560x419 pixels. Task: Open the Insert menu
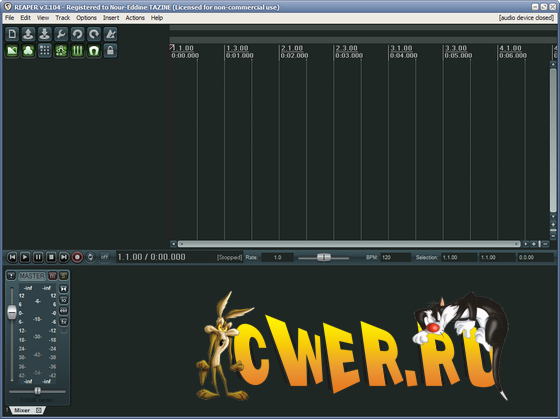[111, 18]
